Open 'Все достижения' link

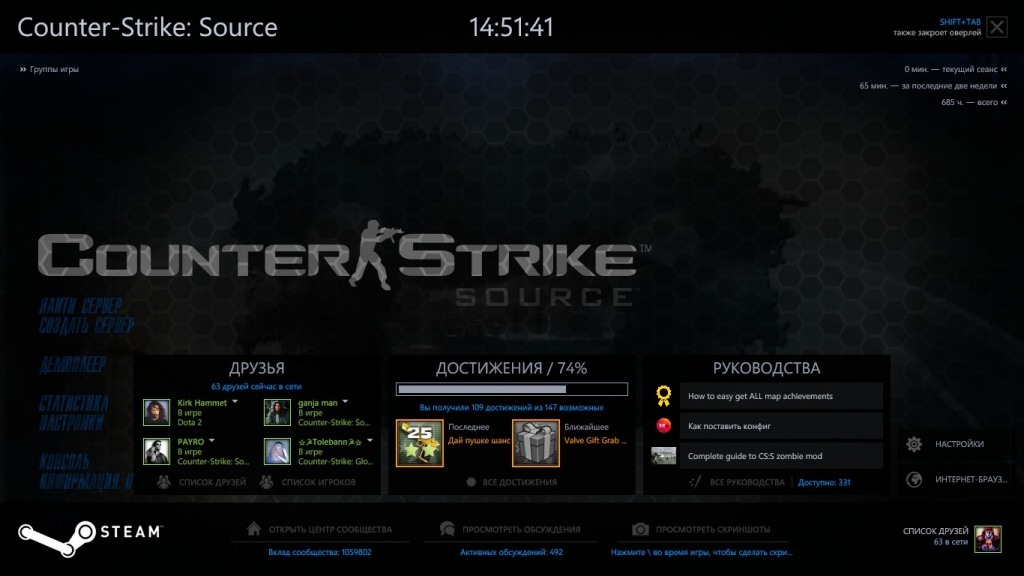tap(518, 482)
